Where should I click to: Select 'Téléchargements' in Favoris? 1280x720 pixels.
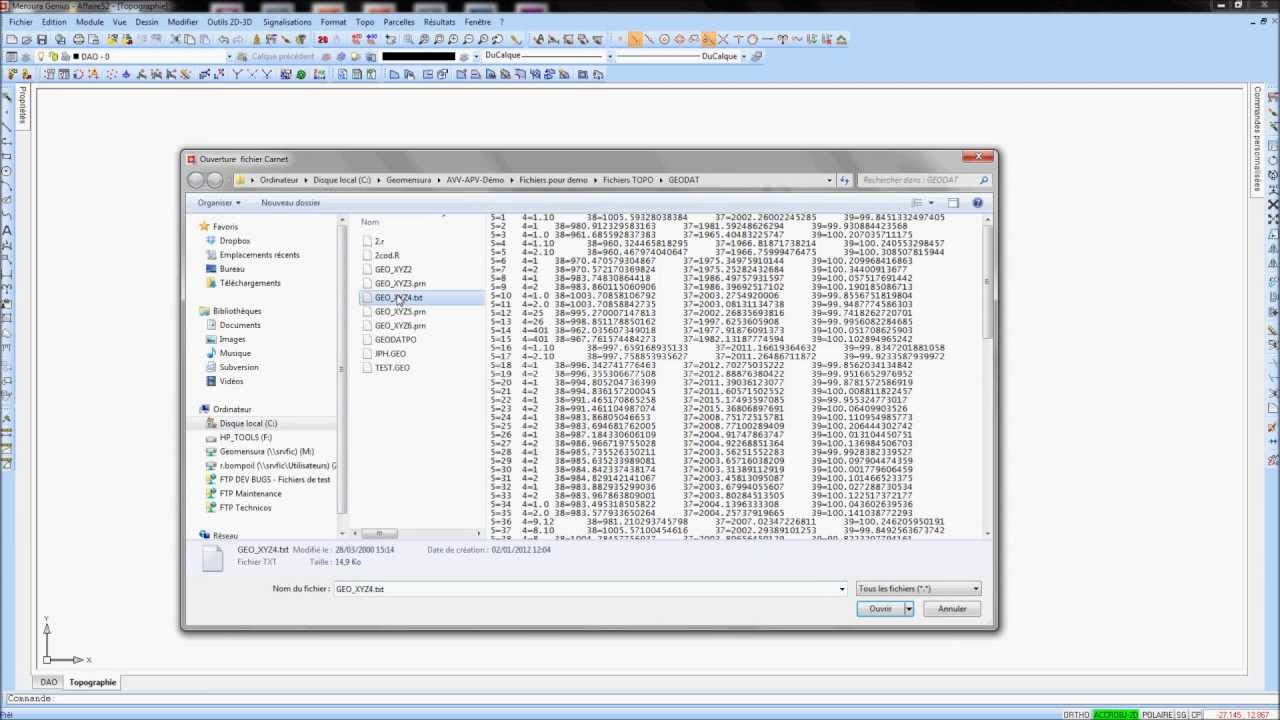click(250, 283)
